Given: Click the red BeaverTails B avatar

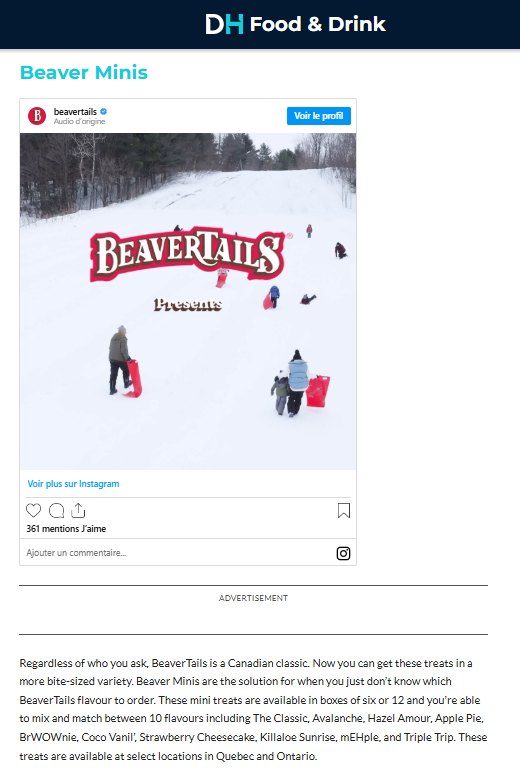Looking at the screenshot, I should [37, 116].
